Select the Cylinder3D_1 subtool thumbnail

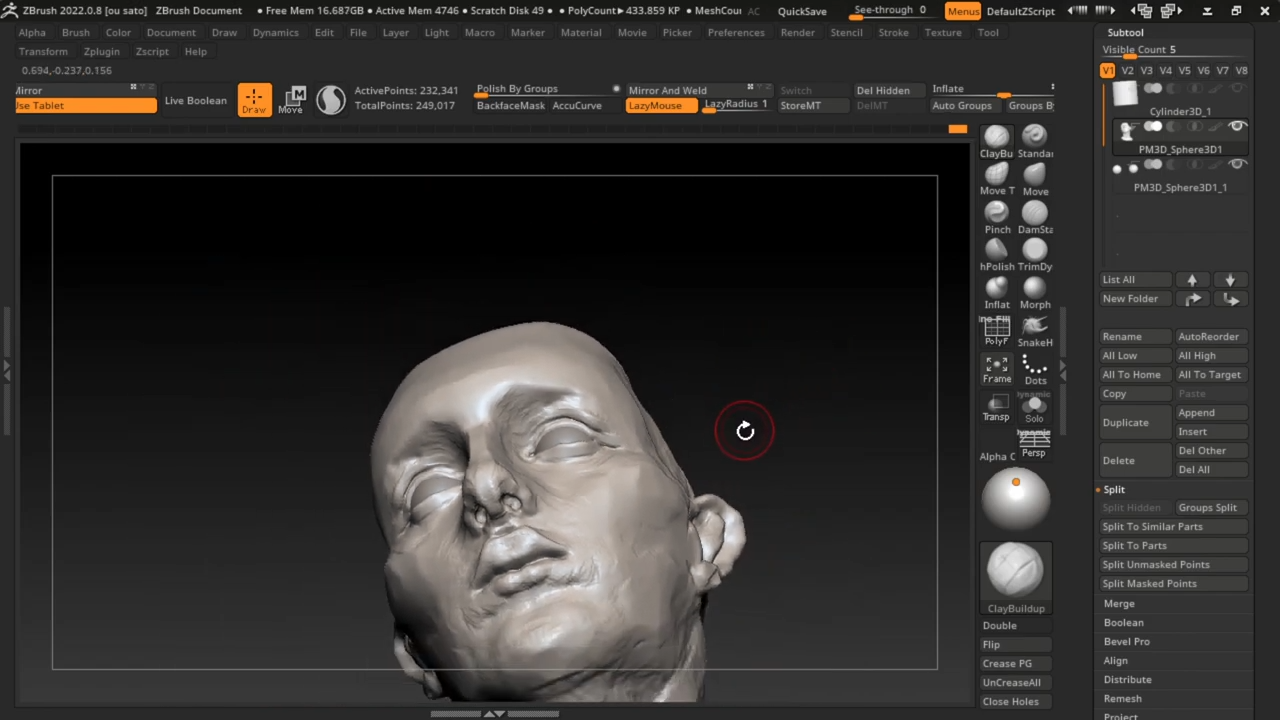pos(1126,94)
